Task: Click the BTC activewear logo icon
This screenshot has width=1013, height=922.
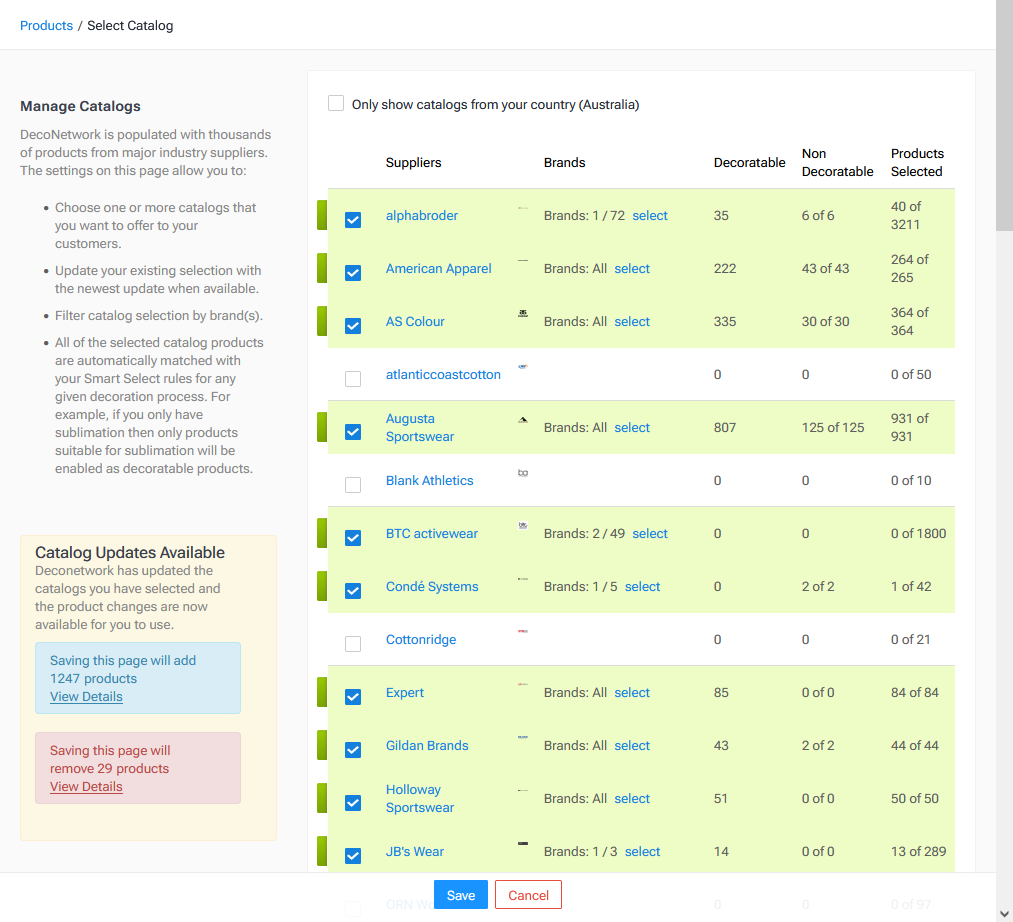Action: 523,525
